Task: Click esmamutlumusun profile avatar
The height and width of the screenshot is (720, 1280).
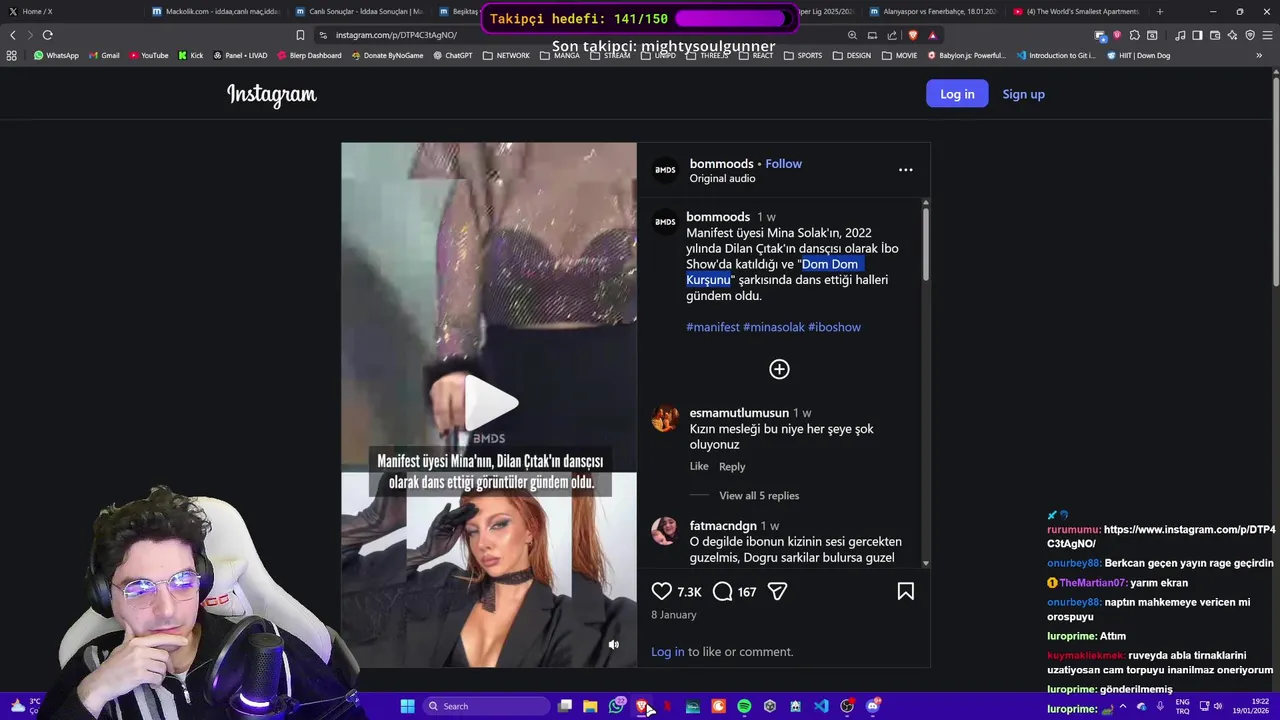Action: coord(665,417)
